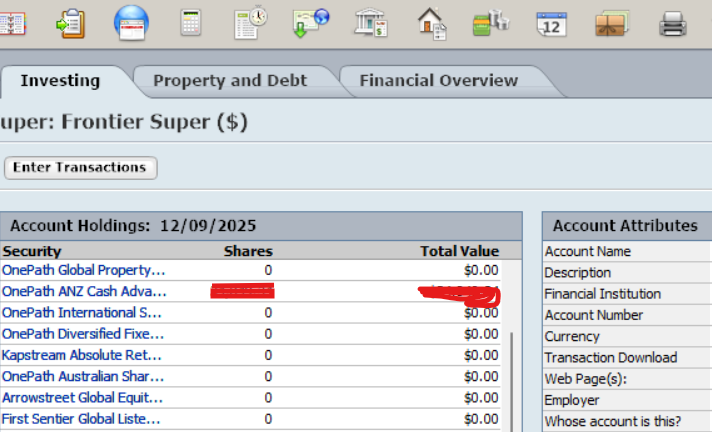This screenshot has height=432, width=712.
Task: Open the wallet and coins icon
Action: point(491,23)
